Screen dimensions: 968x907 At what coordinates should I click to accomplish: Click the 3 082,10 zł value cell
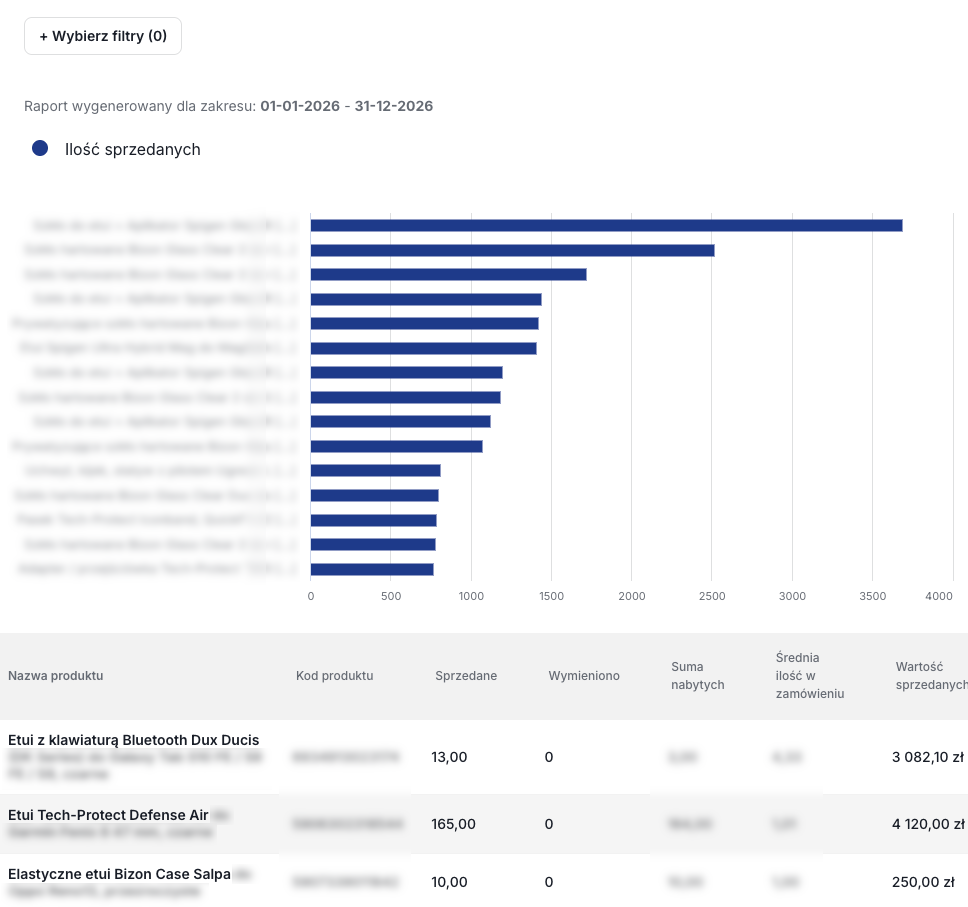[928, 757]
